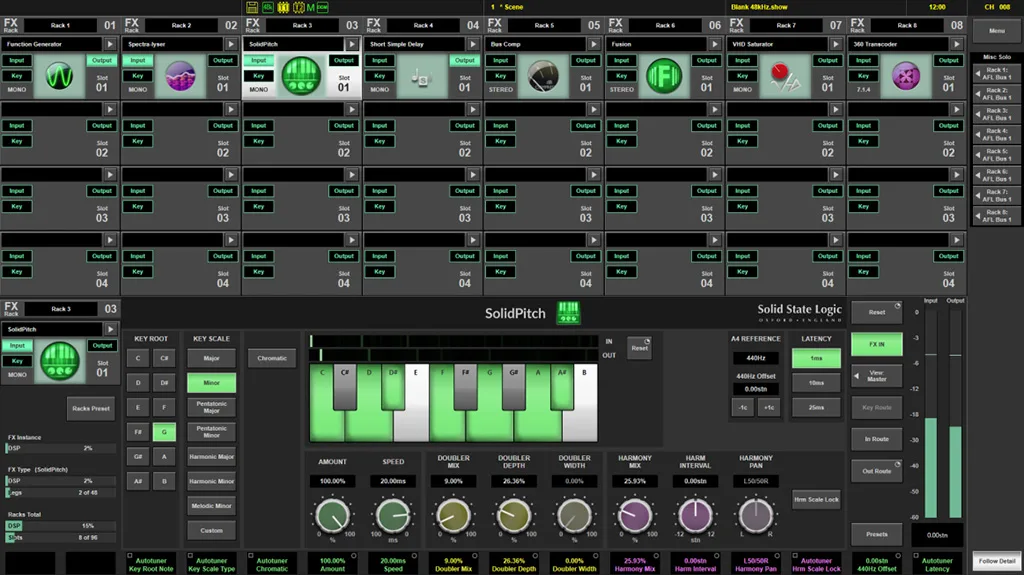Open the Spectra-lyser plugin icon in Rack 2
Image resolution: width=1024 pixels, height=575 pixels.
point(180,76)
